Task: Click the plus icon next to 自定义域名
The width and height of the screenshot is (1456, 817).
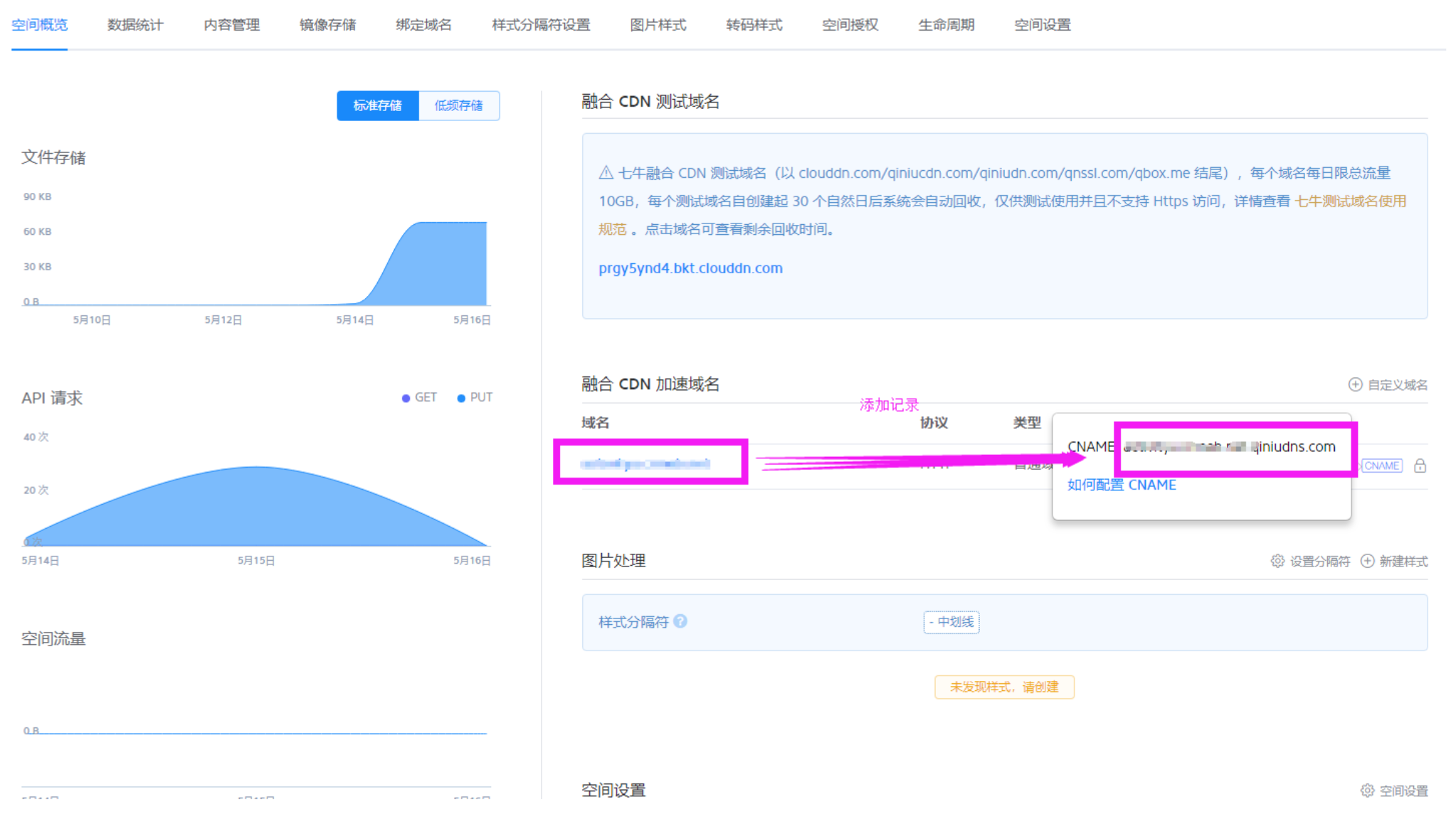Action: (1355, 384)
